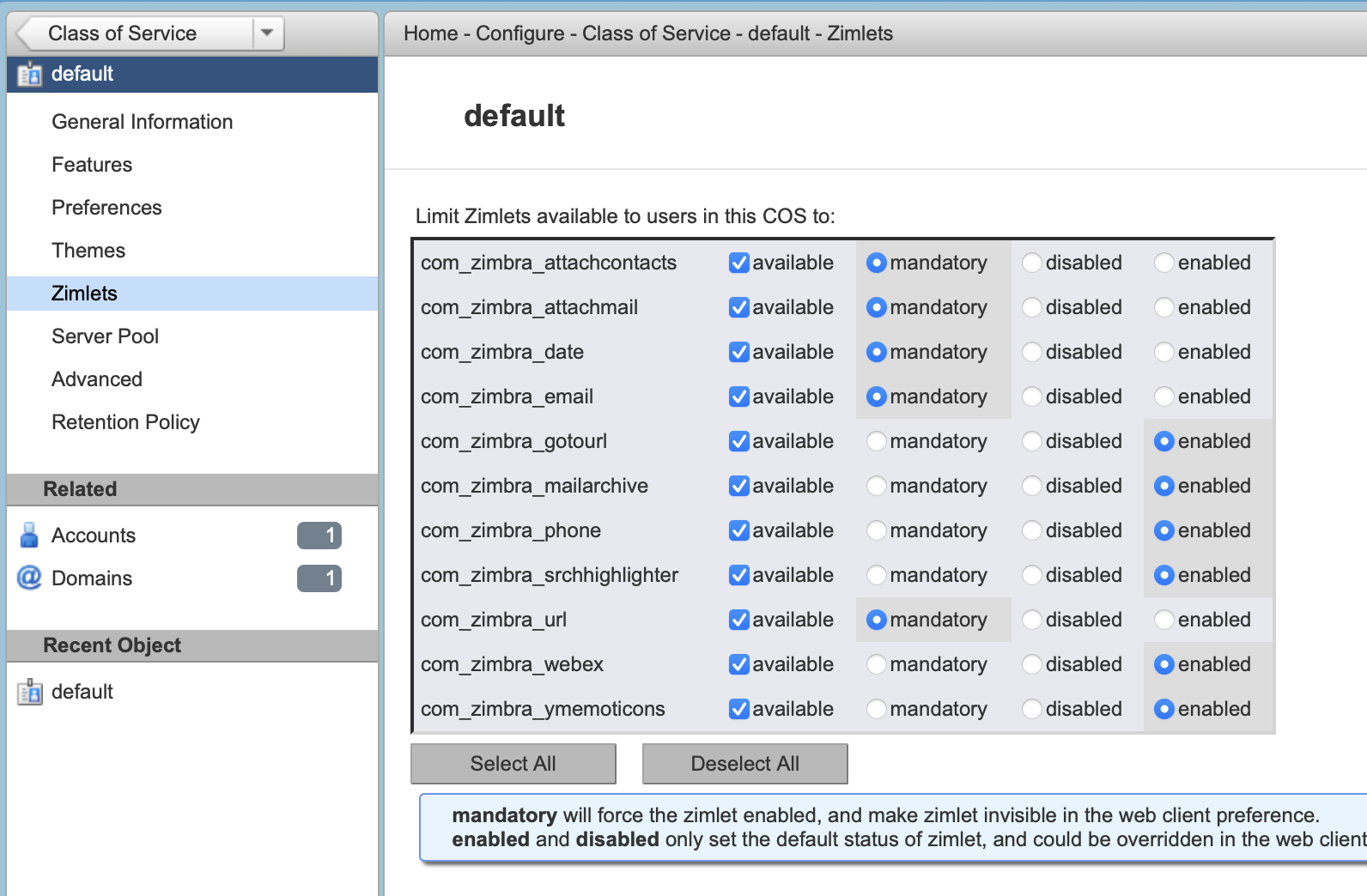
Task: Open the Server Pool section
Action: point(105,336)
